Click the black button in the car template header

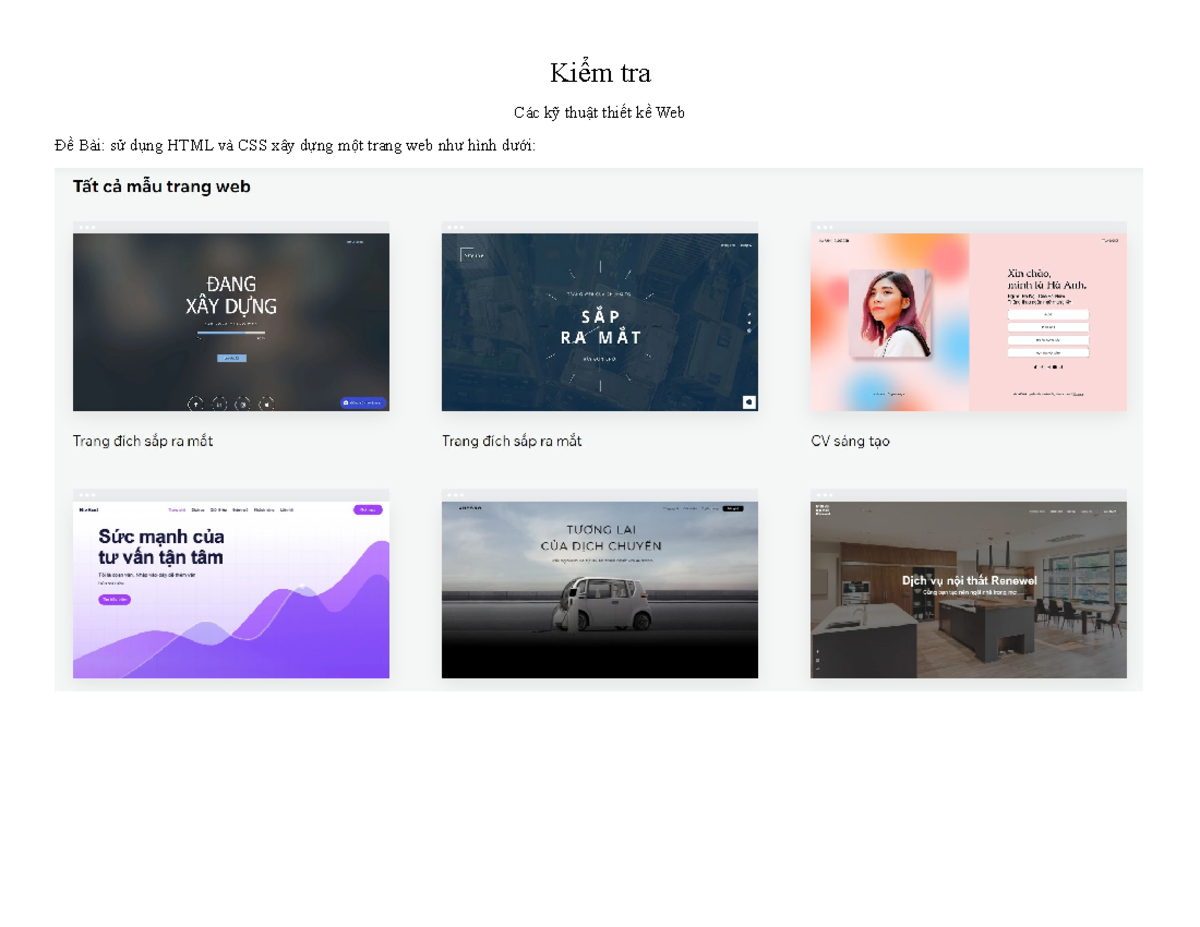734,509
